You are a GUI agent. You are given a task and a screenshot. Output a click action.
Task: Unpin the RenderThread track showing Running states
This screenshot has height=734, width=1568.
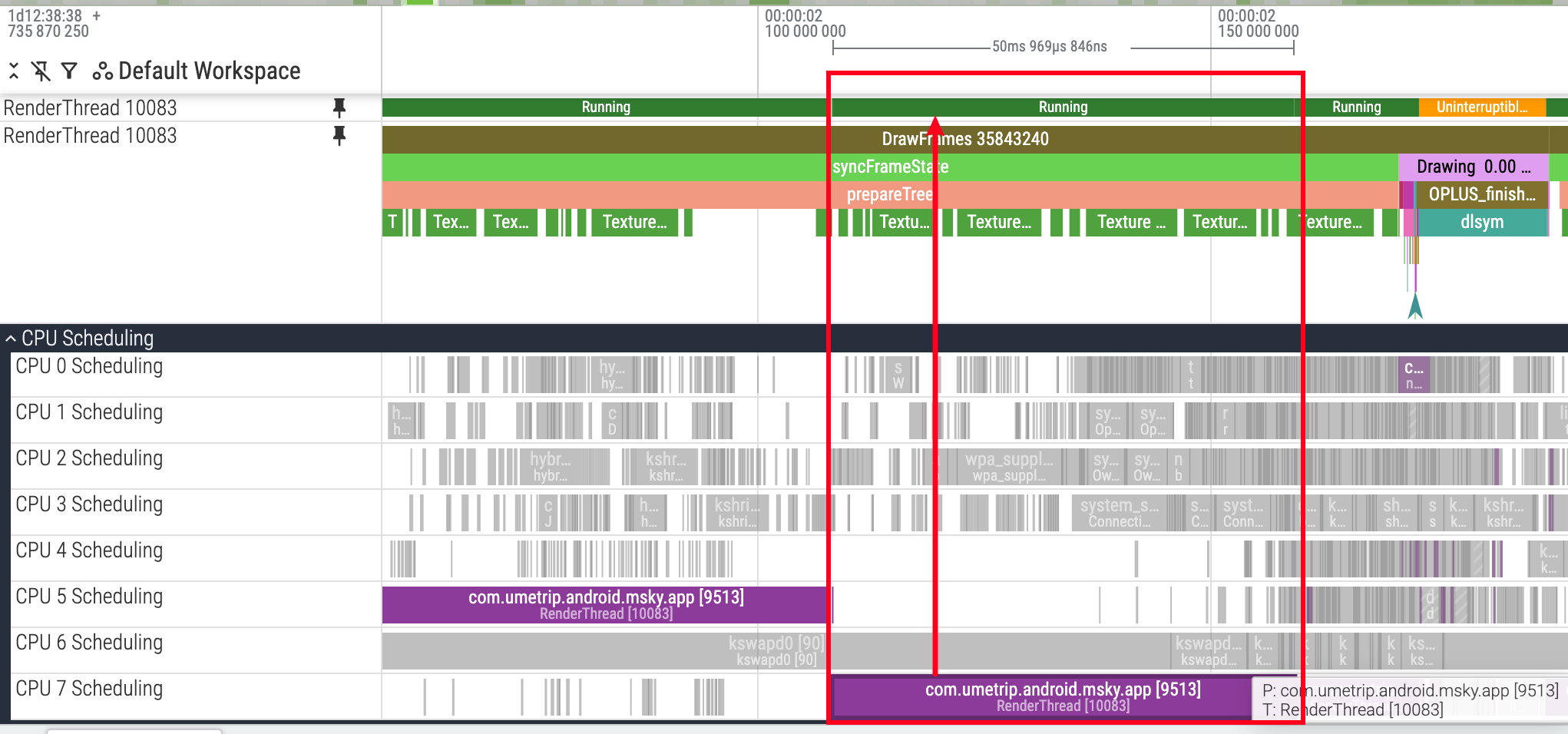pos(339,108)
